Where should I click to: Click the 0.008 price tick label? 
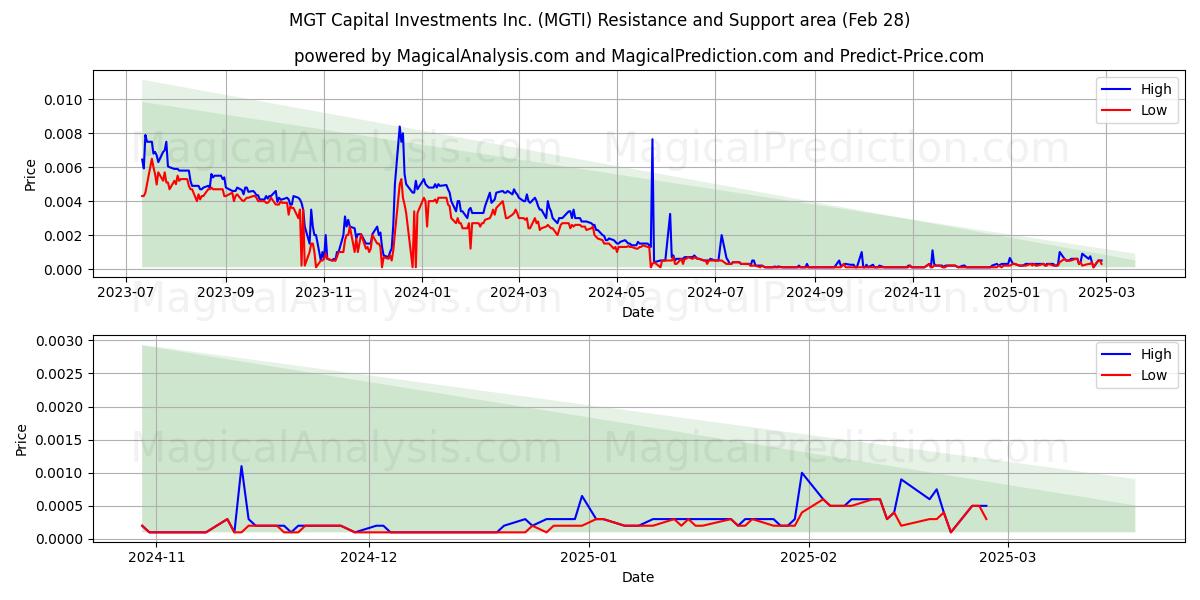[65, 134]
